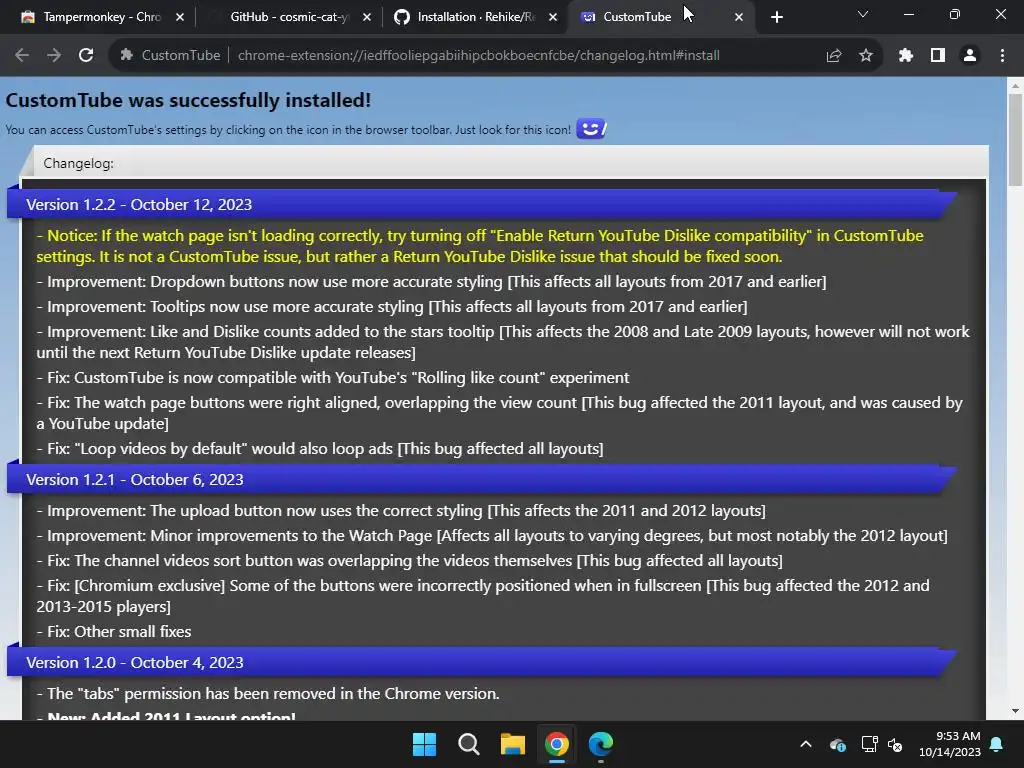Close the GitHub cosmic-cat tab
Viewport: 1024px width, 768px height.
(366, 18)
